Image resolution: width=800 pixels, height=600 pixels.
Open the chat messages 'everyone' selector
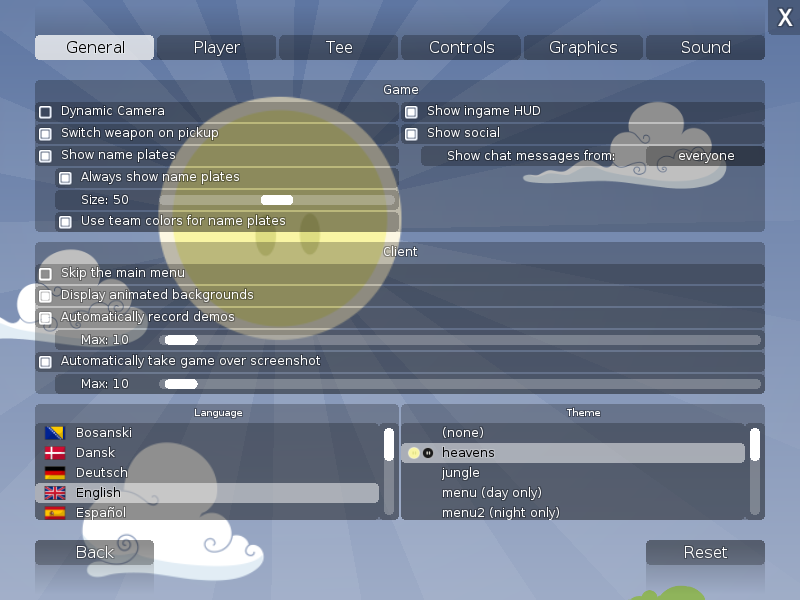tap(705, 156)
